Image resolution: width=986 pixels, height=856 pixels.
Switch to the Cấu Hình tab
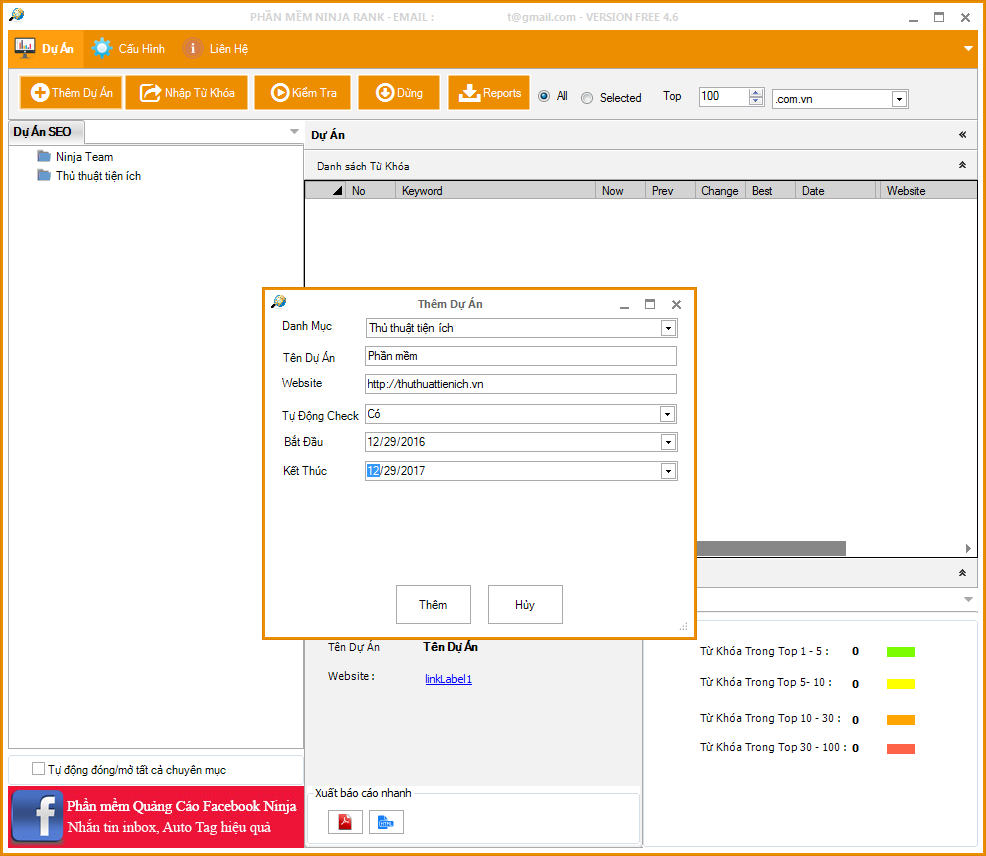(x=128, y=48)
